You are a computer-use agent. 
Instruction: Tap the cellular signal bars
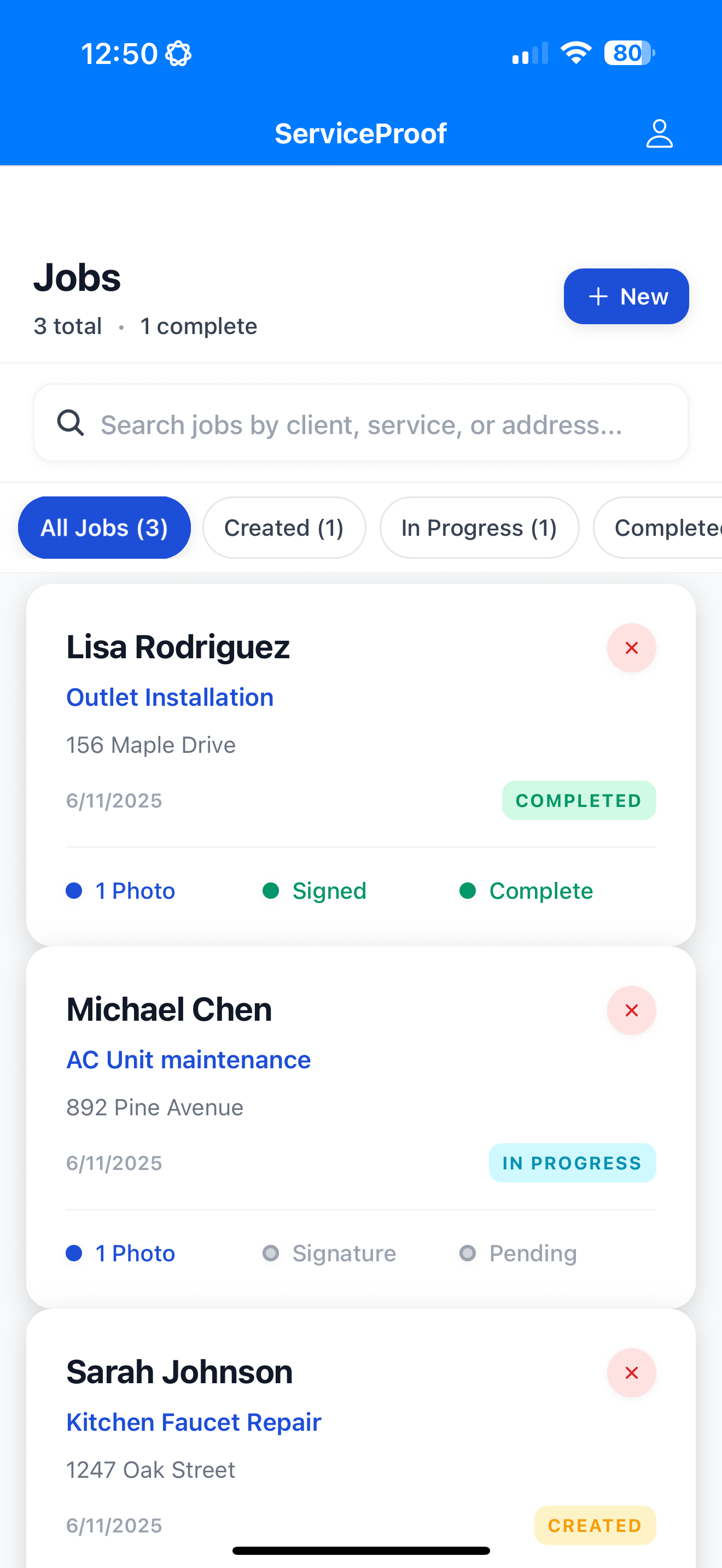[x=530, y=53]
